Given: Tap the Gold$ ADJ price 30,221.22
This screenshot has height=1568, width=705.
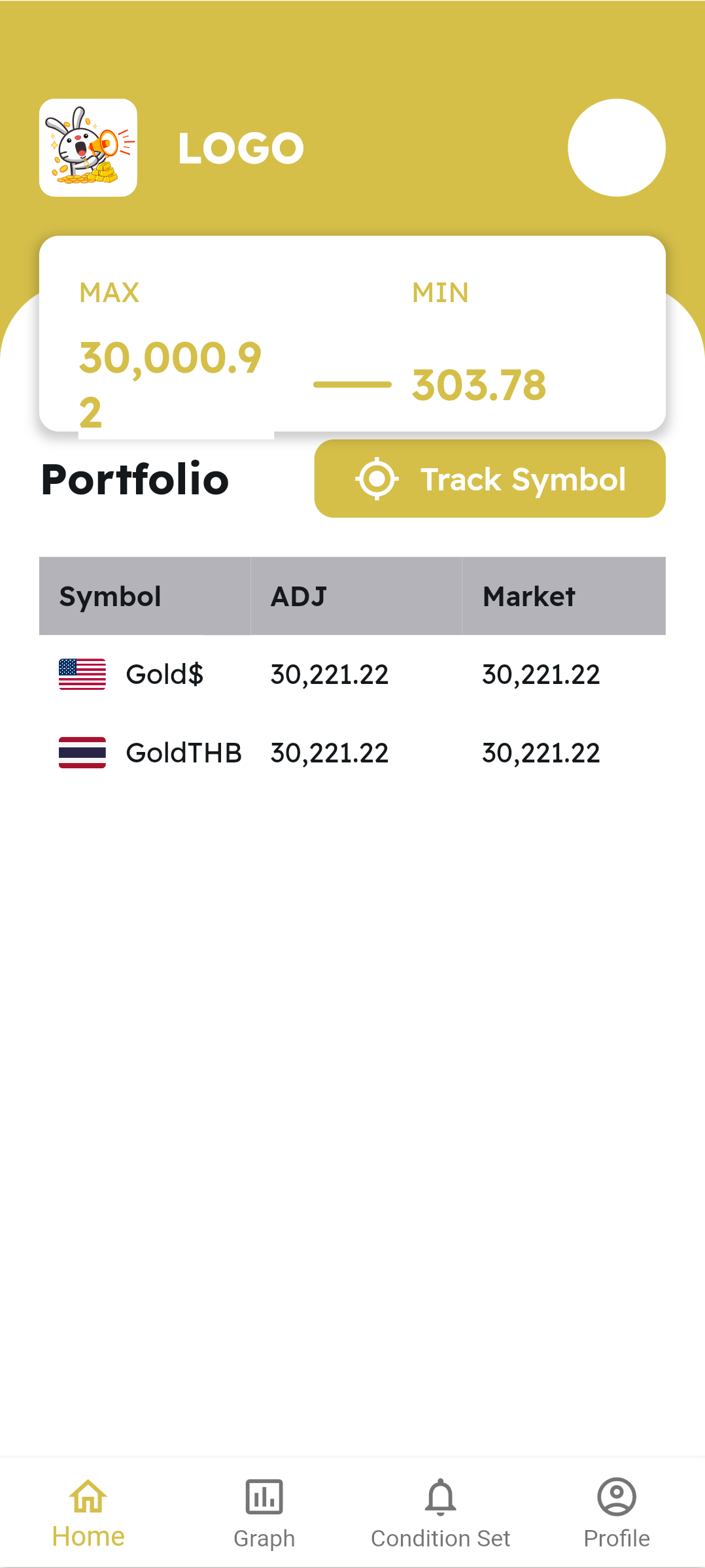Looking at the screenshot, I should (x=330, y=674).
